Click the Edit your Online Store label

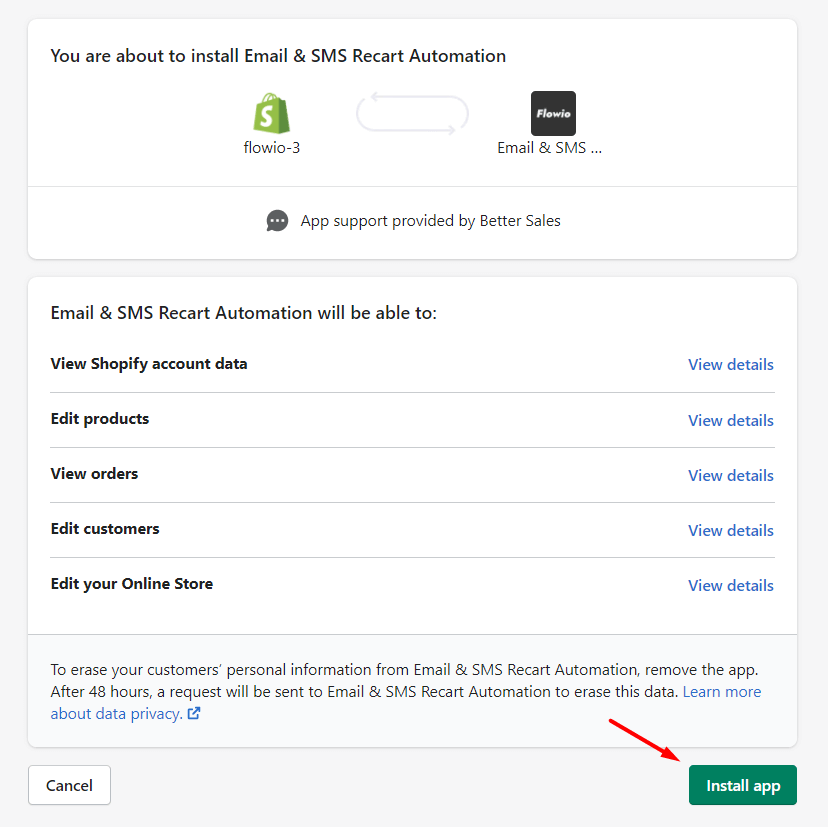(x=132, y=584)
